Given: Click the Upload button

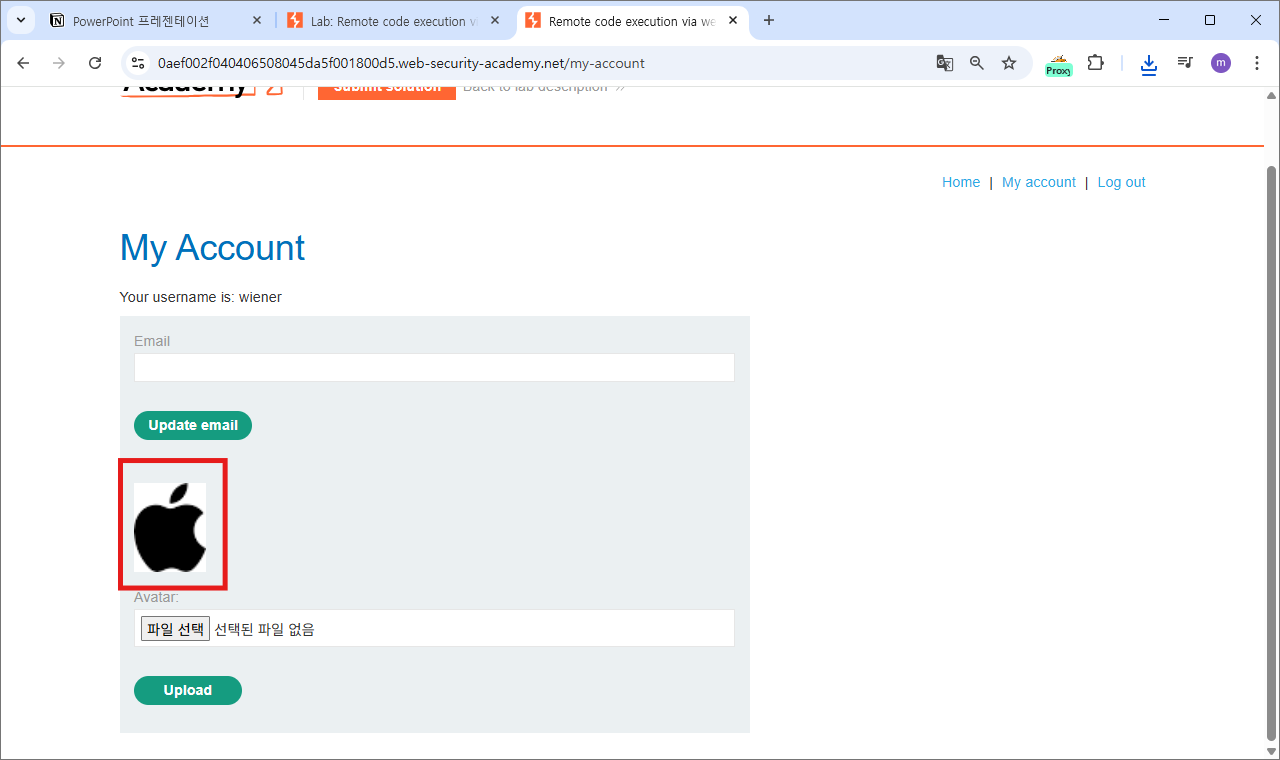Looking at the screenshot, I should 188,690.
